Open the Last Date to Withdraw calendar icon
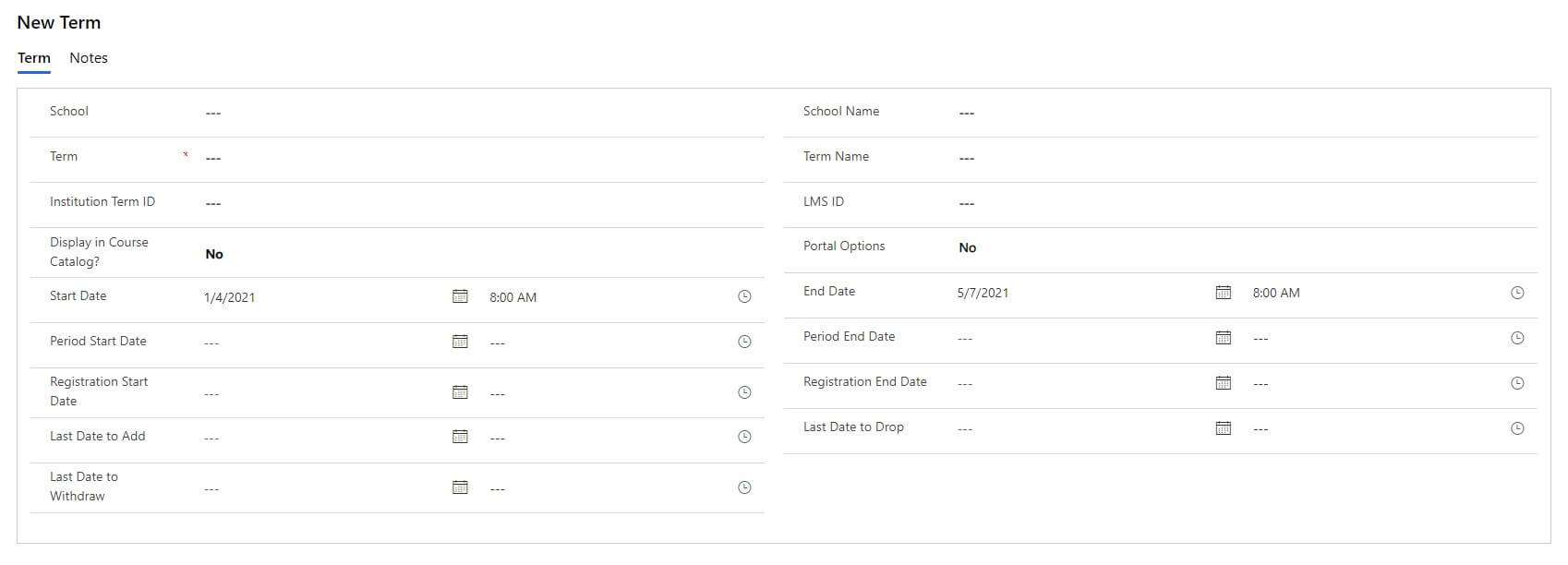 pyautogui.click(x=460, y=487)
